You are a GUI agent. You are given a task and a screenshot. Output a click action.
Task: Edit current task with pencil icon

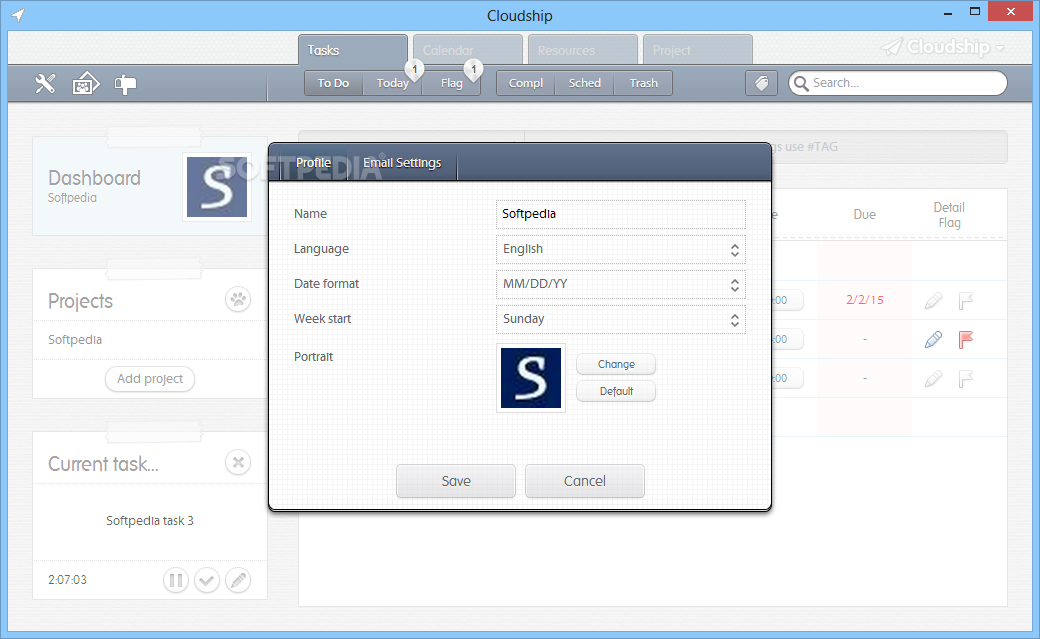[238, 581]
